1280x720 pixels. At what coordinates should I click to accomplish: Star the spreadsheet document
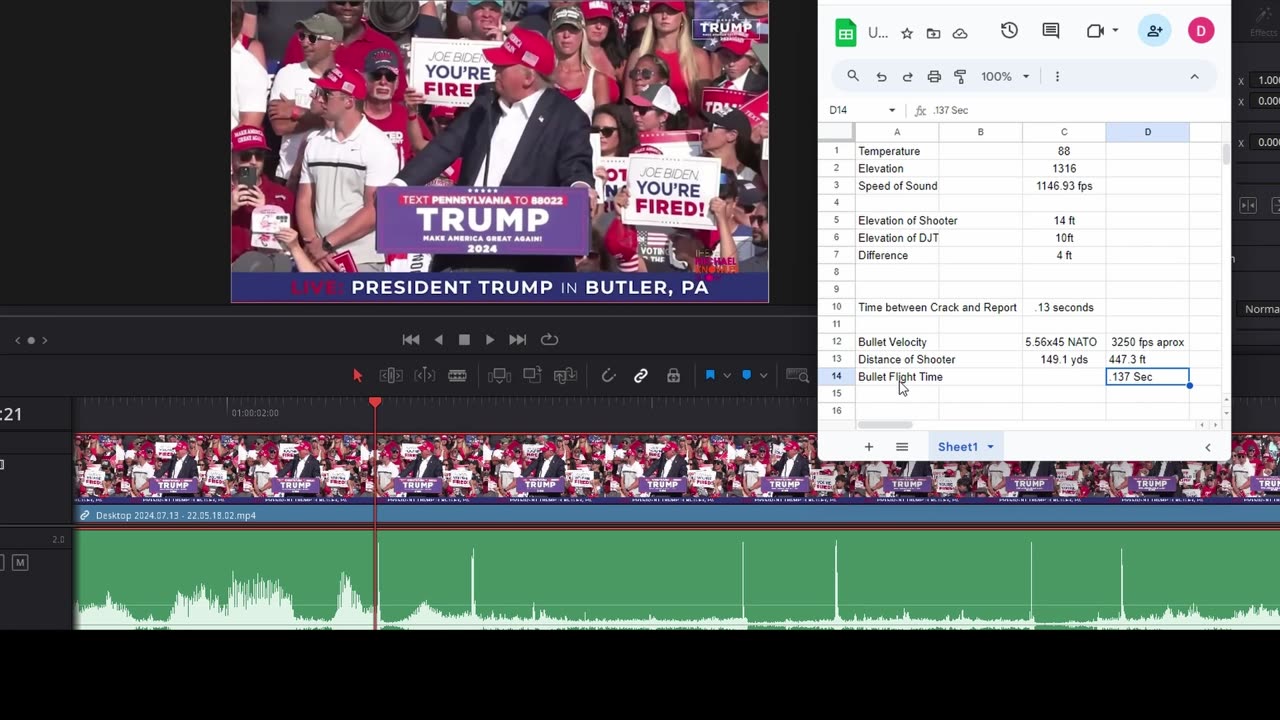(907, 33)
